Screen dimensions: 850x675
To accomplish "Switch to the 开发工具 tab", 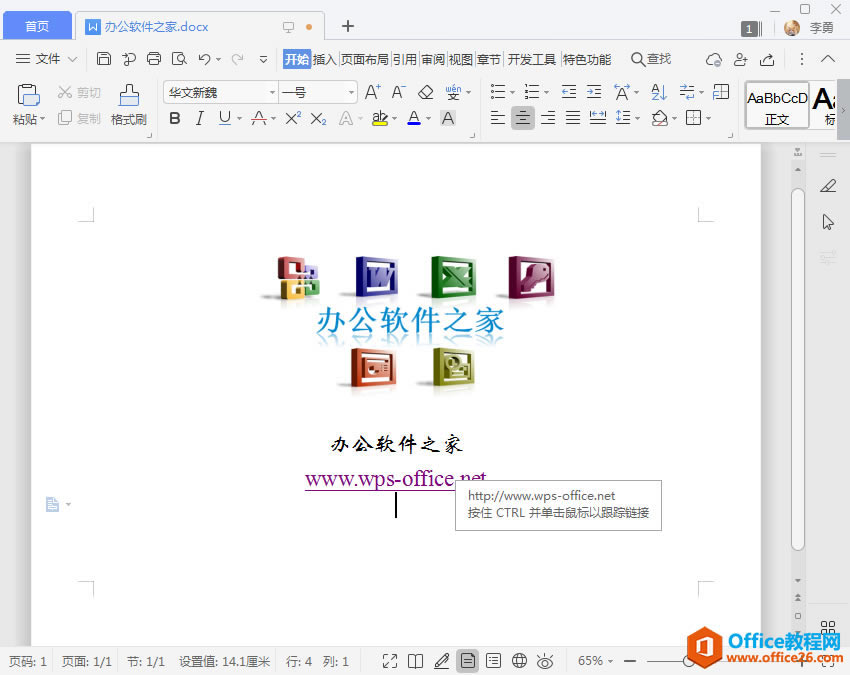I will coord(531,59).
